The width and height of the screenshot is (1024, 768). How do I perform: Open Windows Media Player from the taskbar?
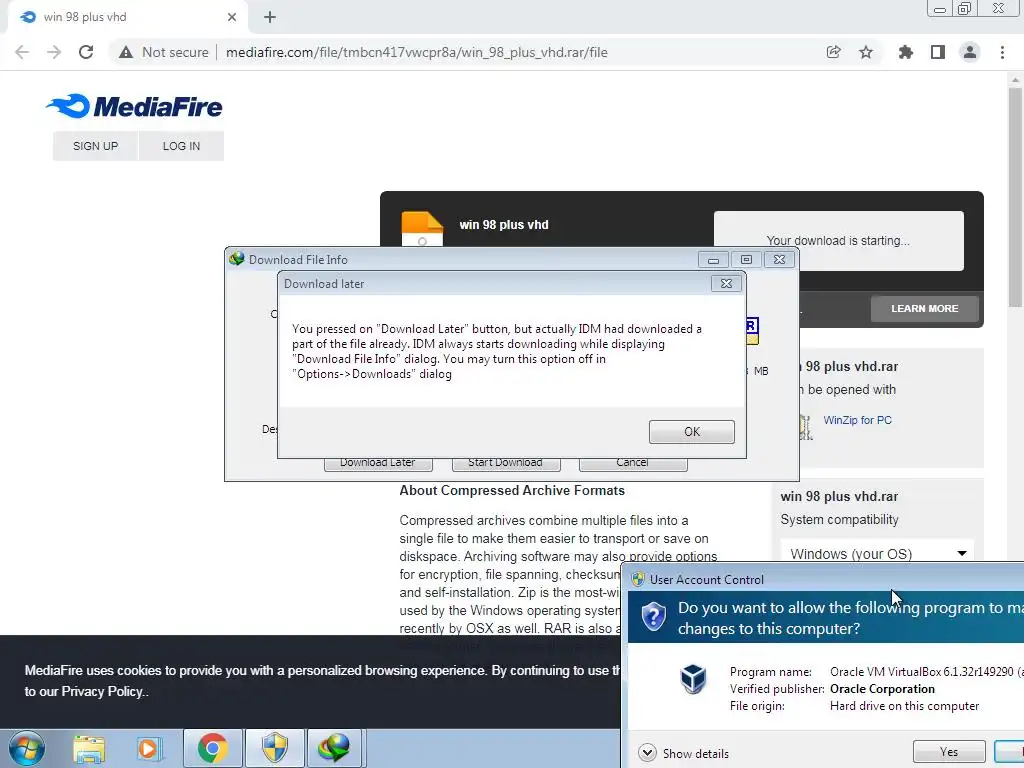(149, 749)
